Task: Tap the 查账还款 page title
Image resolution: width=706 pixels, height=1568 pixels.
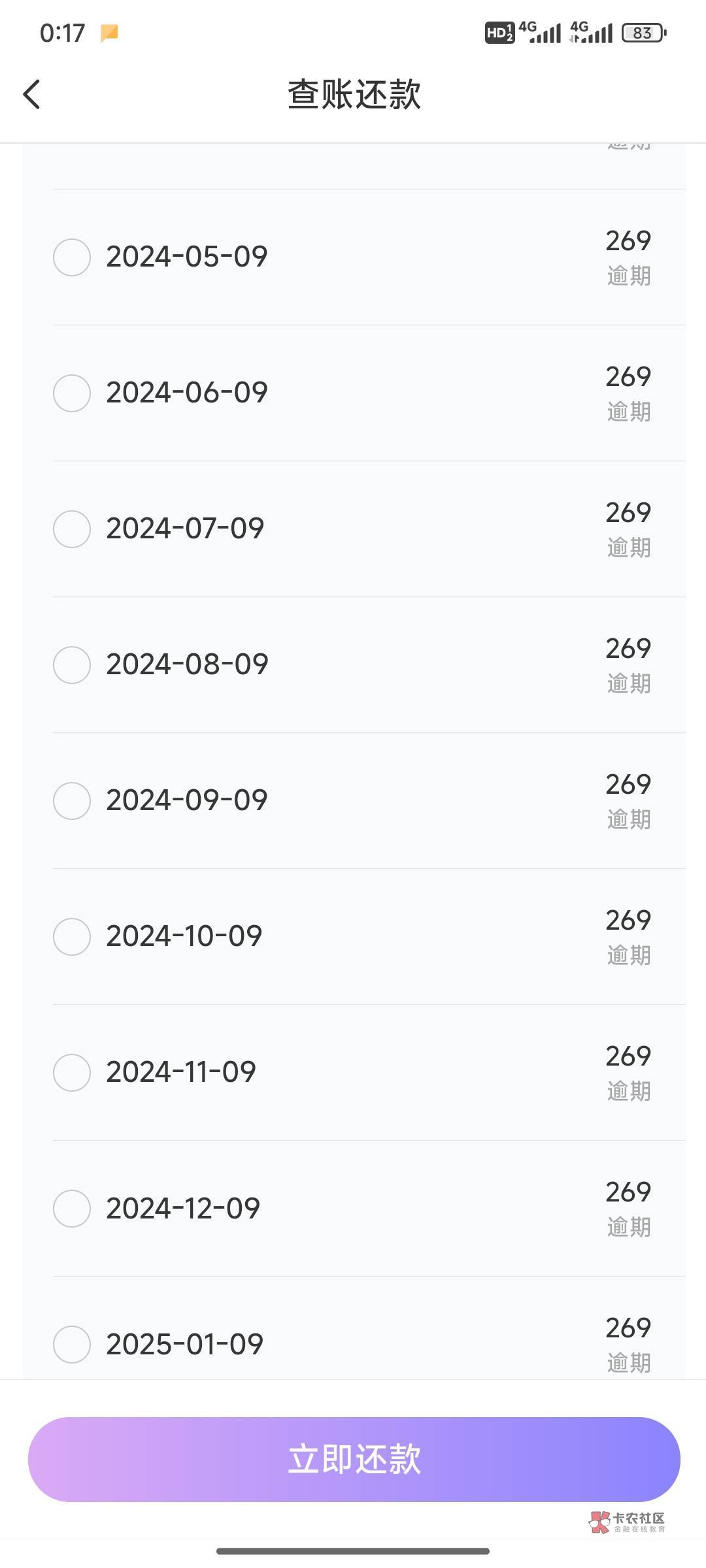Action: (354, 94)
